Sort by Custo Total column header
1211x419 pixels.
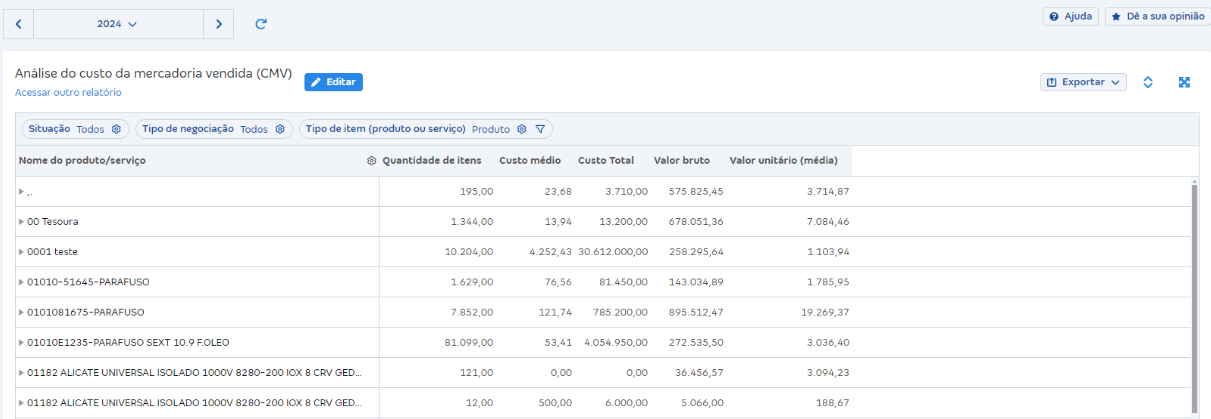tap(606, 161)
